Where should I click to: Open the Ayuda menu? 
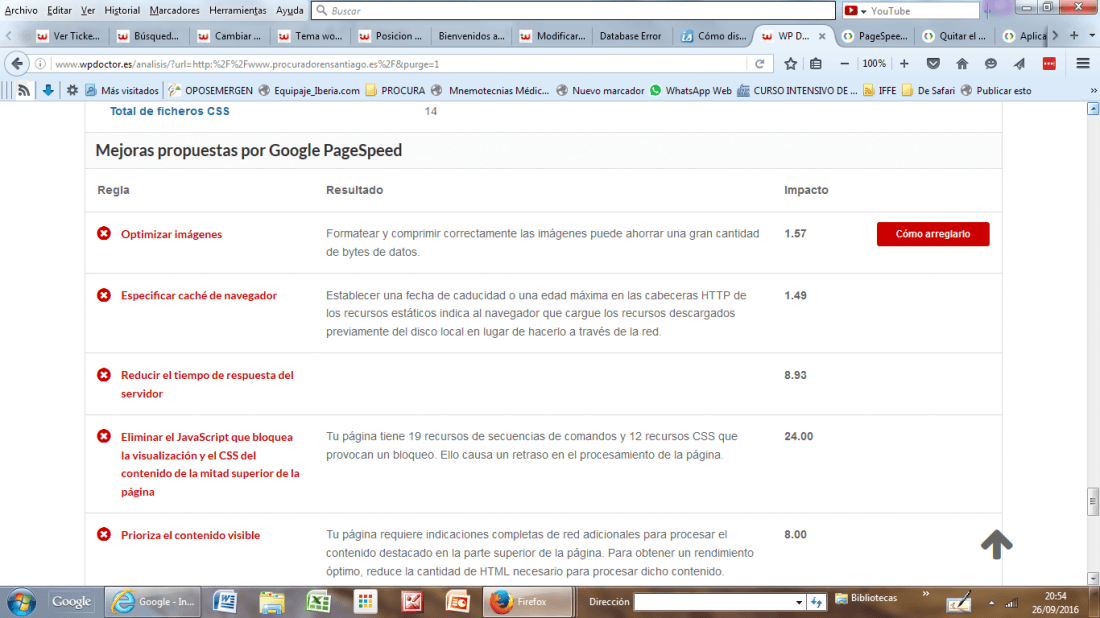290,11
